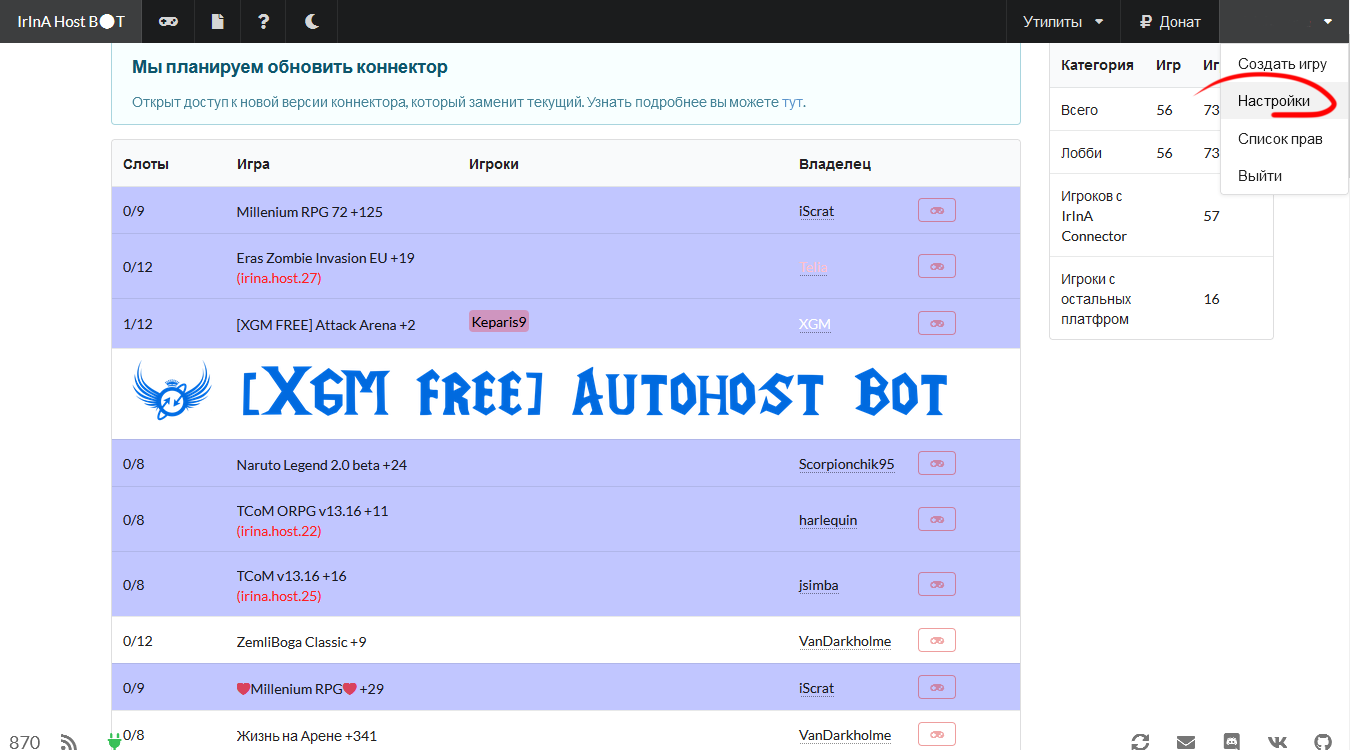
Task: Click the IrInA Host BOT brand logo
Action: [71, 21]
